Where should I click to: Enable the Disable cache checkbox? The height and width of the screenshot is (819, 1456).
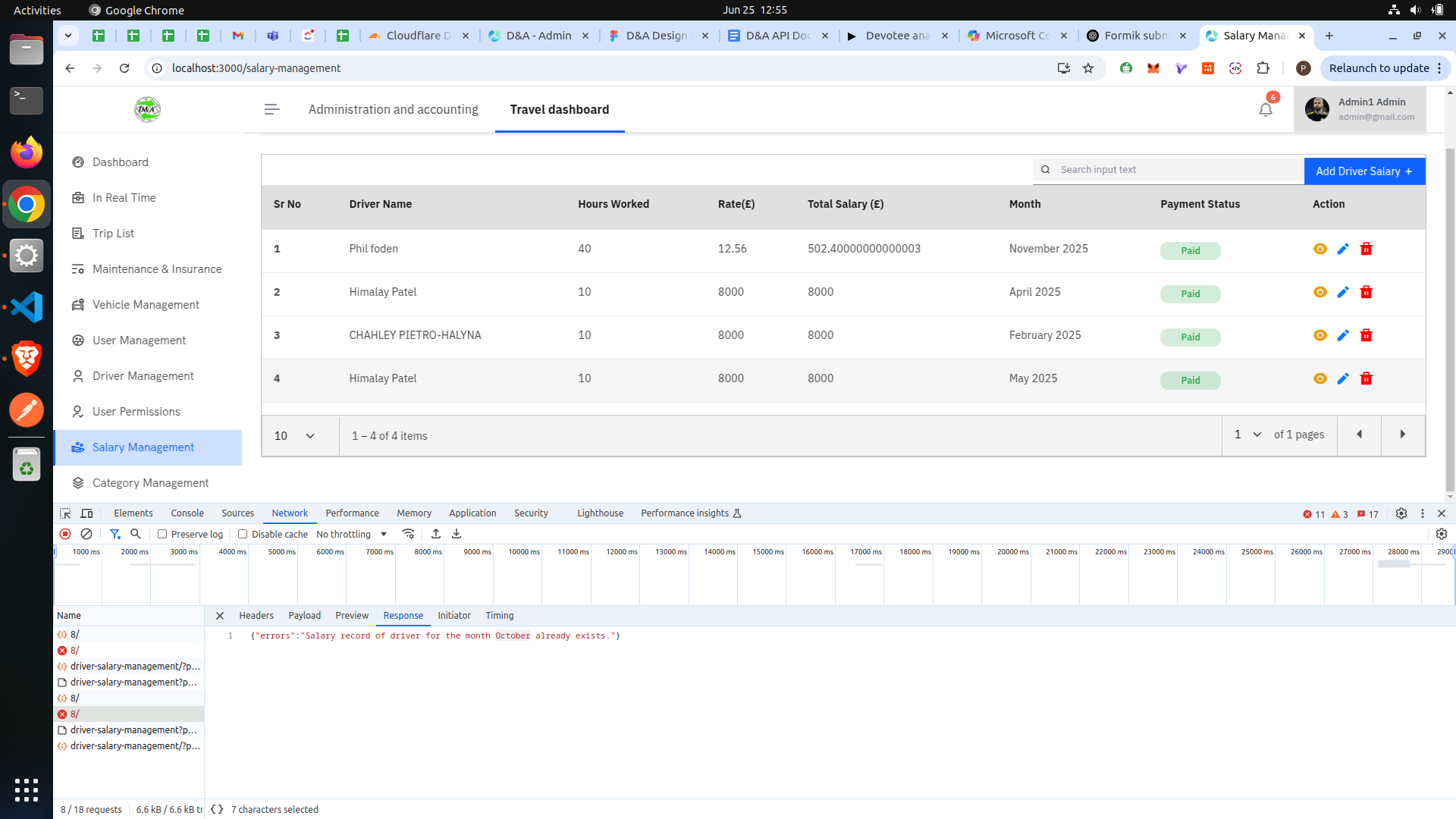pyautogui.click(x=243, y=534)
